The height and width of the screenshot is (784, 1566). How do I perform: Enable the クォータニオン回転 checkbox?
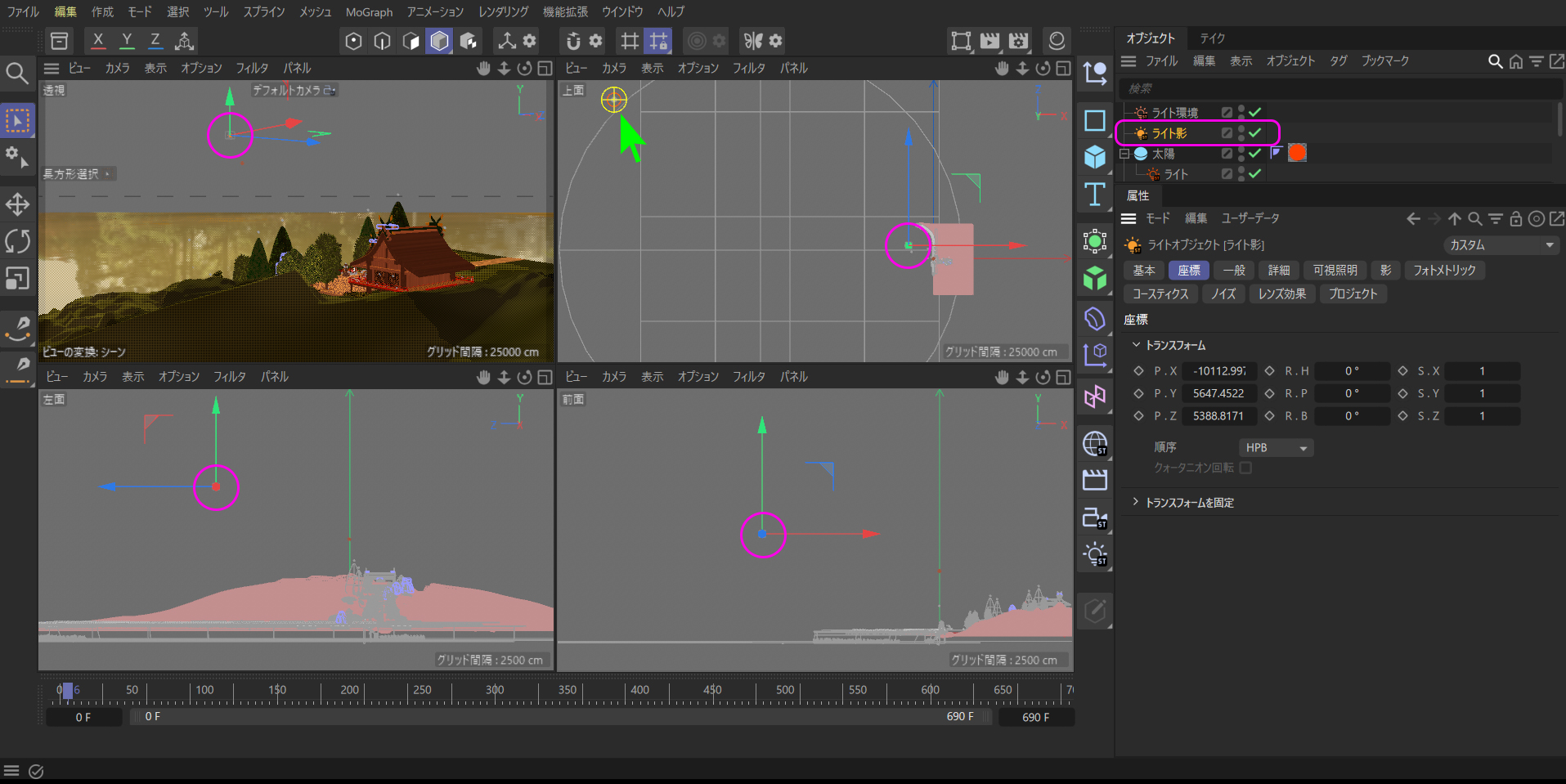coord(1245,468)
